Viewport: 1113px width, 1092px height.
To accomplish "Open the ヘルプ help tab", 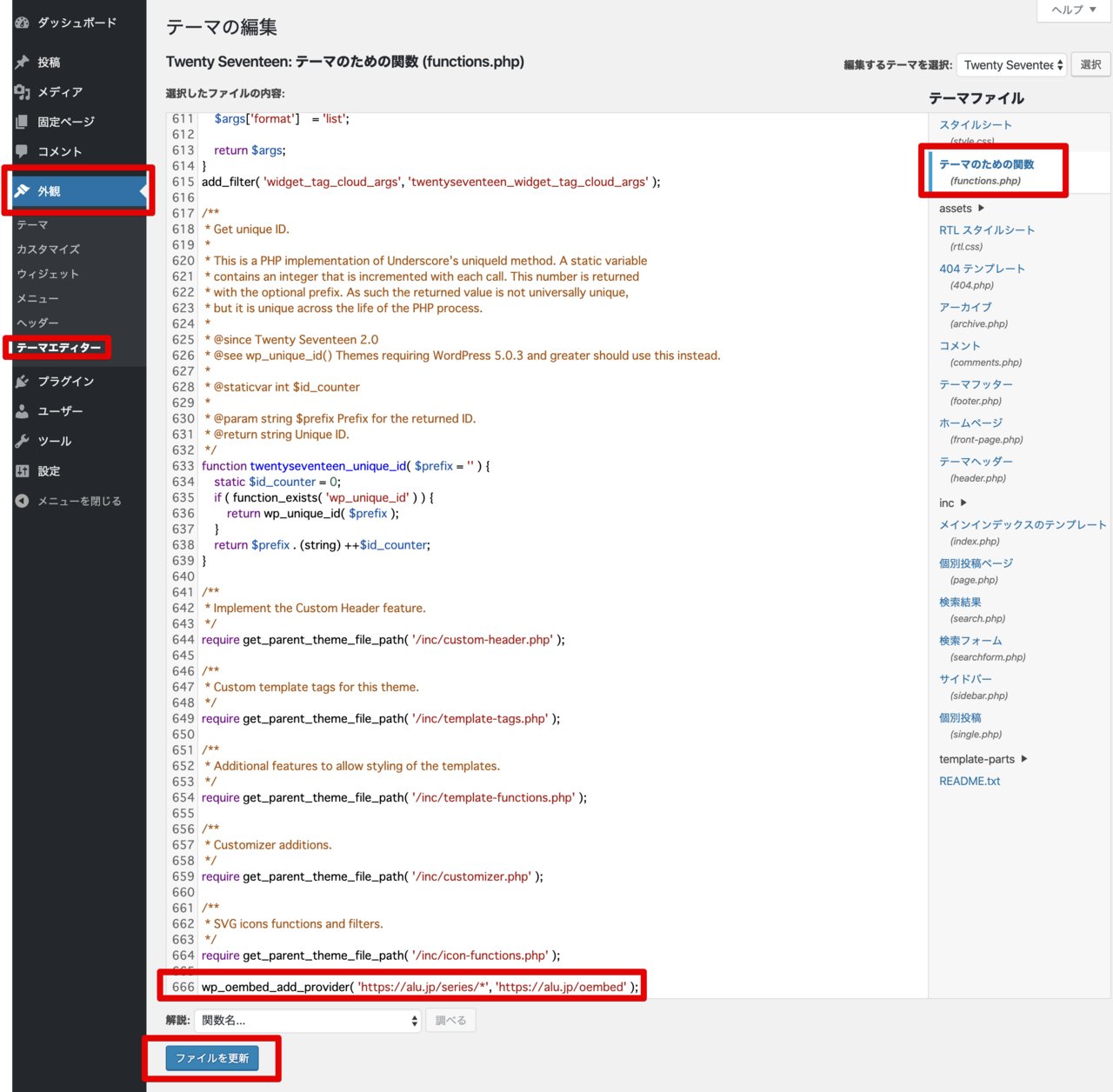I will [x=1073, y=10].
